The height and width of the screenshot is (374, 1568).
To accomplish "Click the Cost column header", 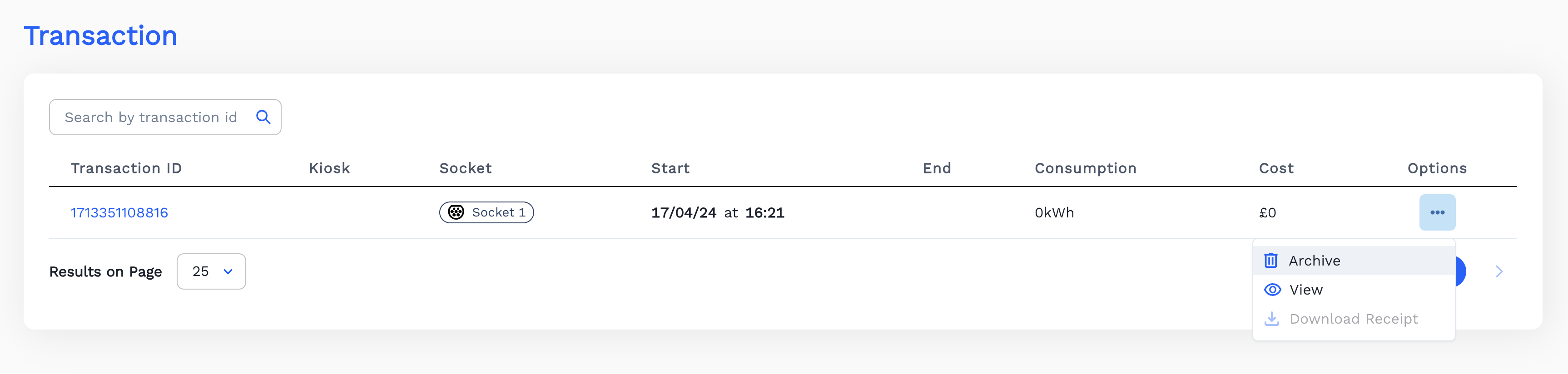I will 1276,168.
